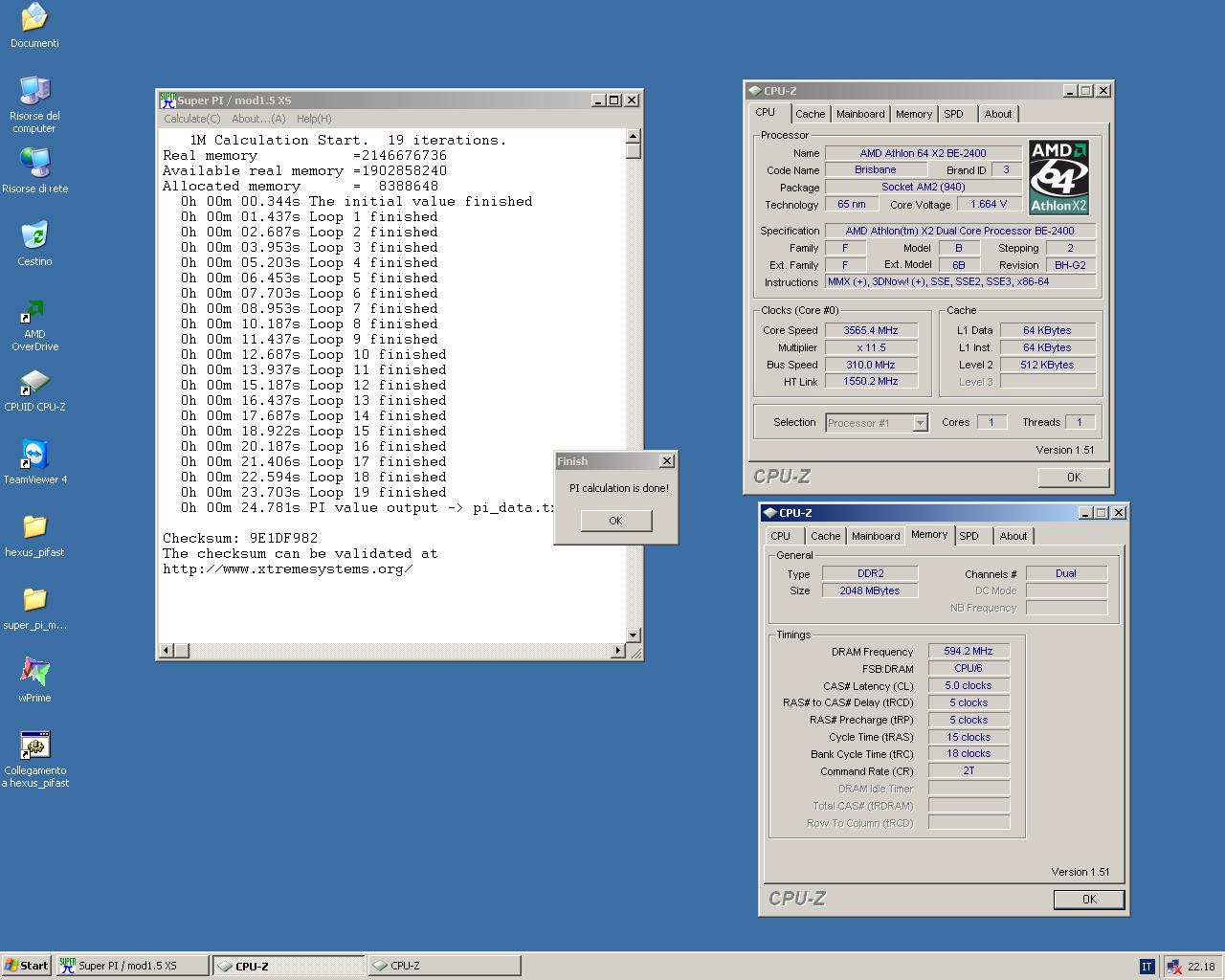Click AMD Athlon 64 X2 logo
The width and height of the screenshot is (1225, 980).
coord(1058,177)
